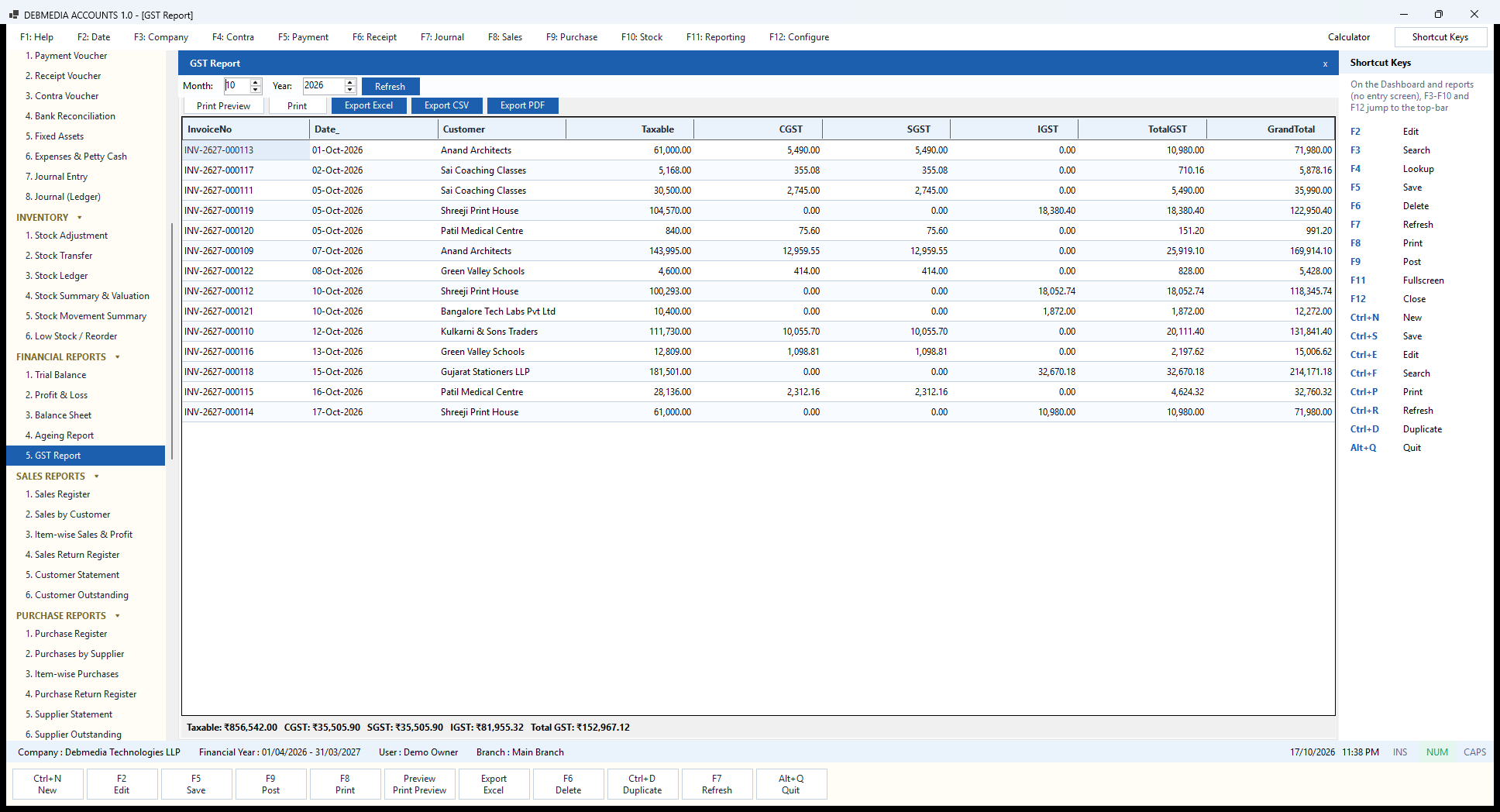Screen dimensions: 1500x812
Task: Click the F7 Refresh button in bottom bar
Action: 717,784
